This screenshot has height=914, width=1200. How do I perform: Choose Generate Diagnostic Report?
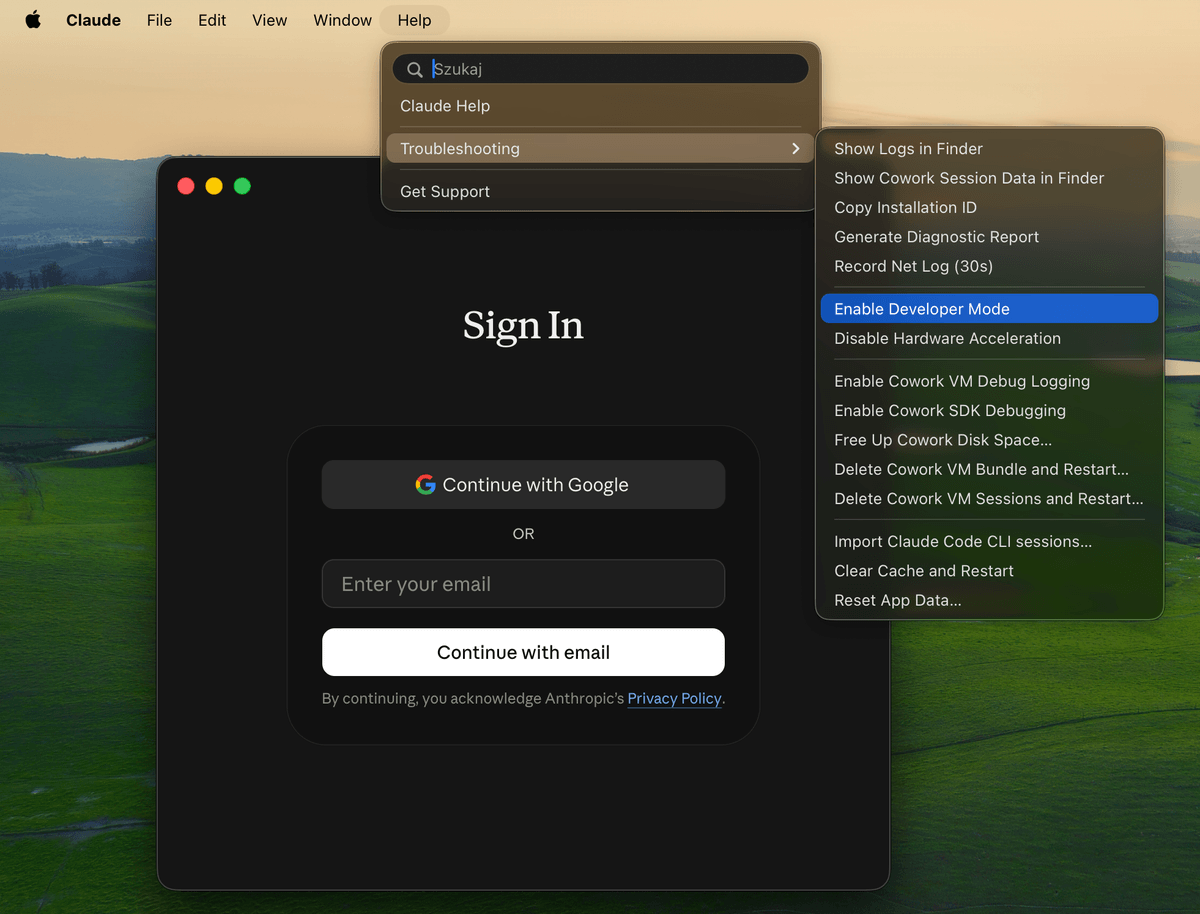[x=989, y=236]
